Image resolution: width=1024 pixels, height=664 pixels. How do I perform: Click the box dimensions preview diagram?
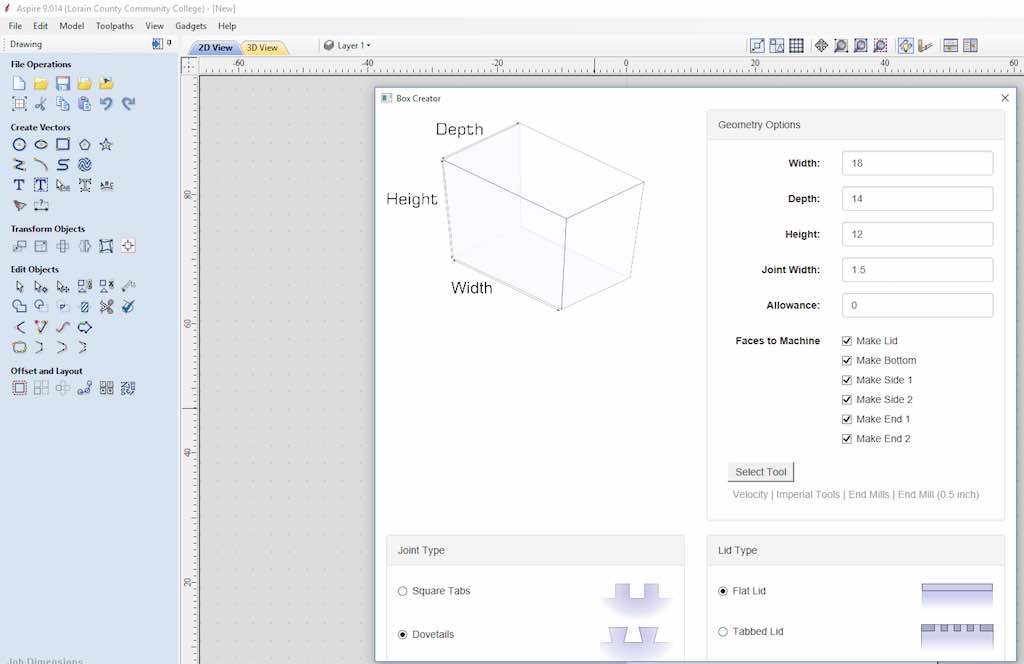coord(516,215)
